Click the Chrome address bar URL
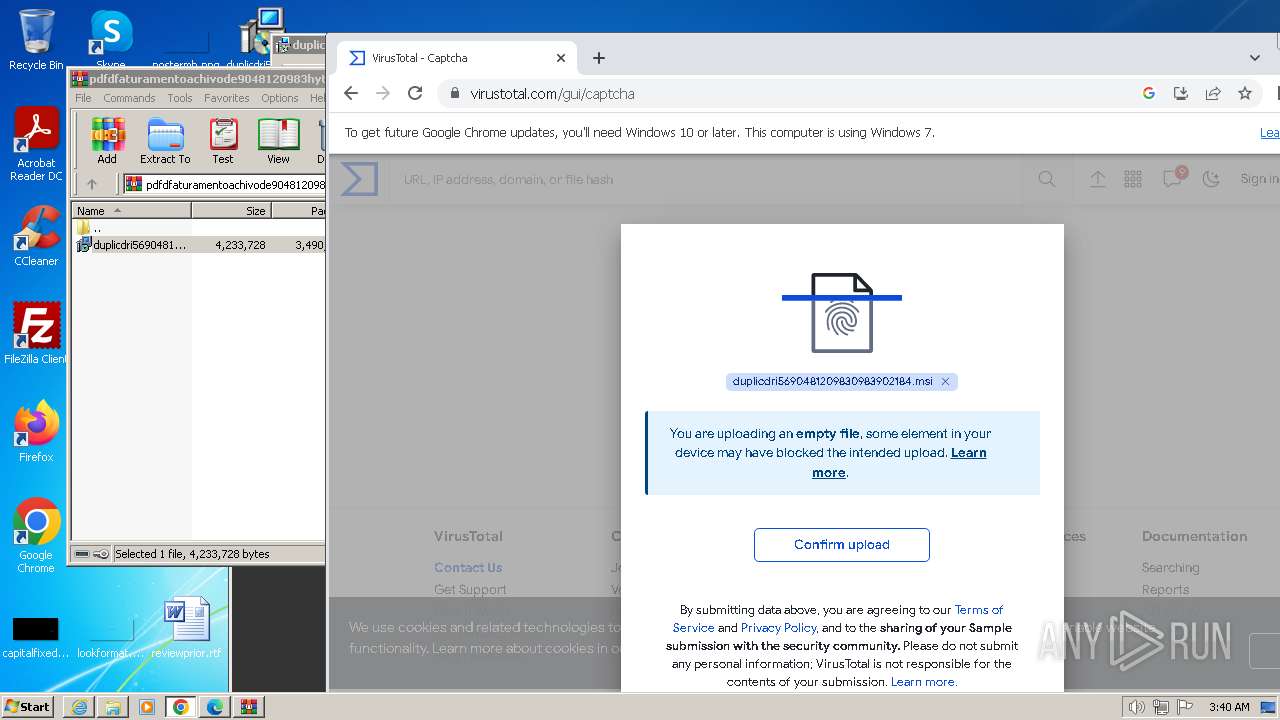This screenshot has height=720, width=1280. click(x=552, y=94)
